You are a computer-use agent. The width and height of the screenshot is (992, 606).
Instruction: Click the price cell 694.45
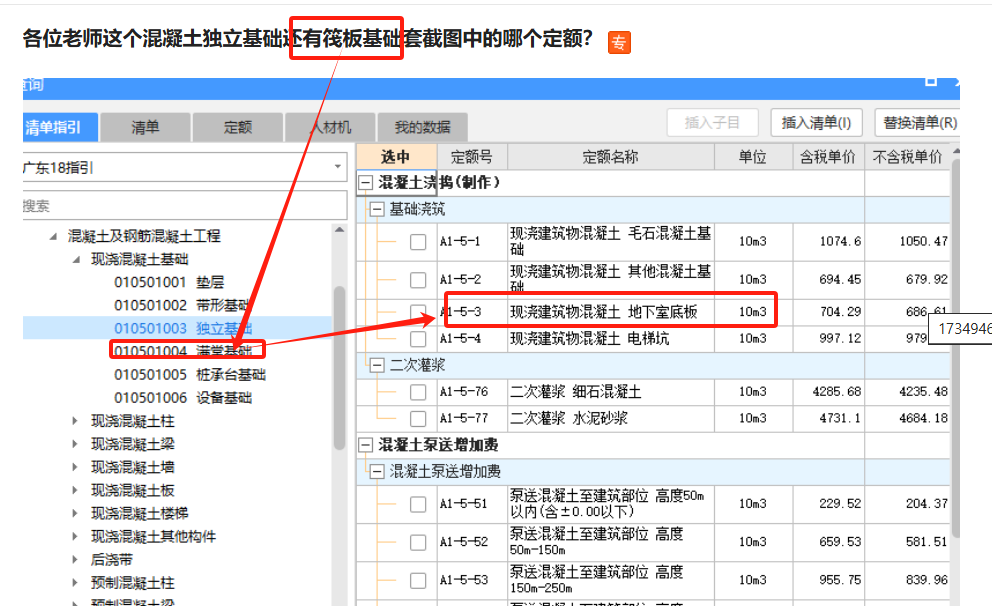pyautogui.click(x=840, y=280)
